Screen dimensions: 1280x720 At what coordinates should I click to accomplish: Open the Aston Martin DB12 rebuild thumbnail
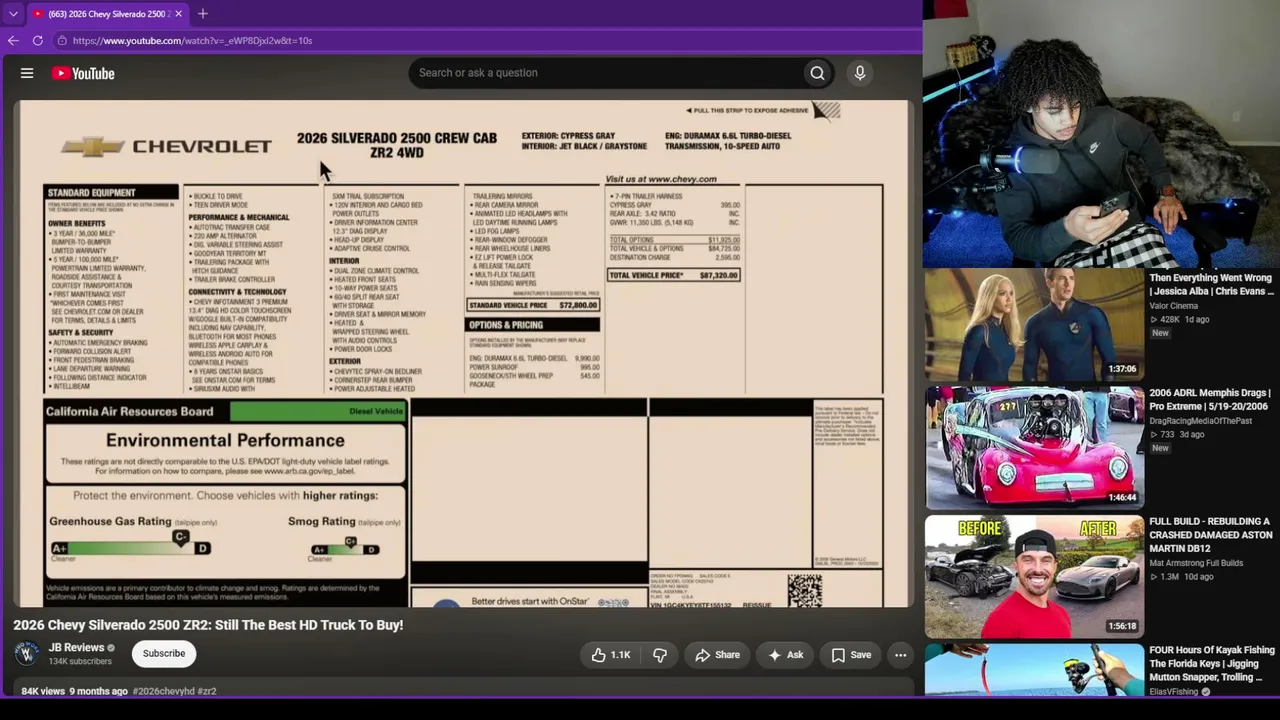point(1034,576)
